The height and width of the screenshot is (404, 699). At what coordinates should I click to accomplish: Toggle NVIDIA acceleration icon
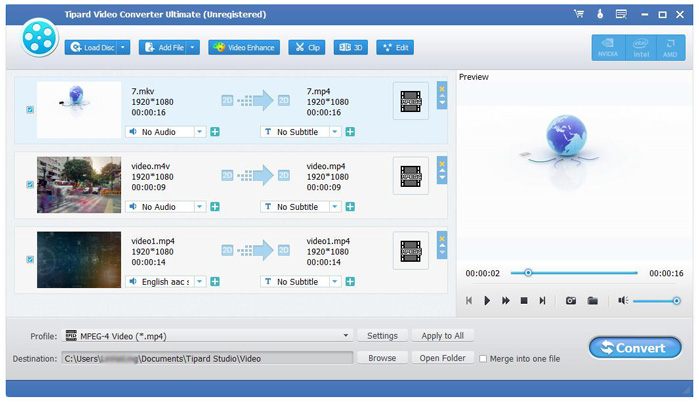coord(608,48)
